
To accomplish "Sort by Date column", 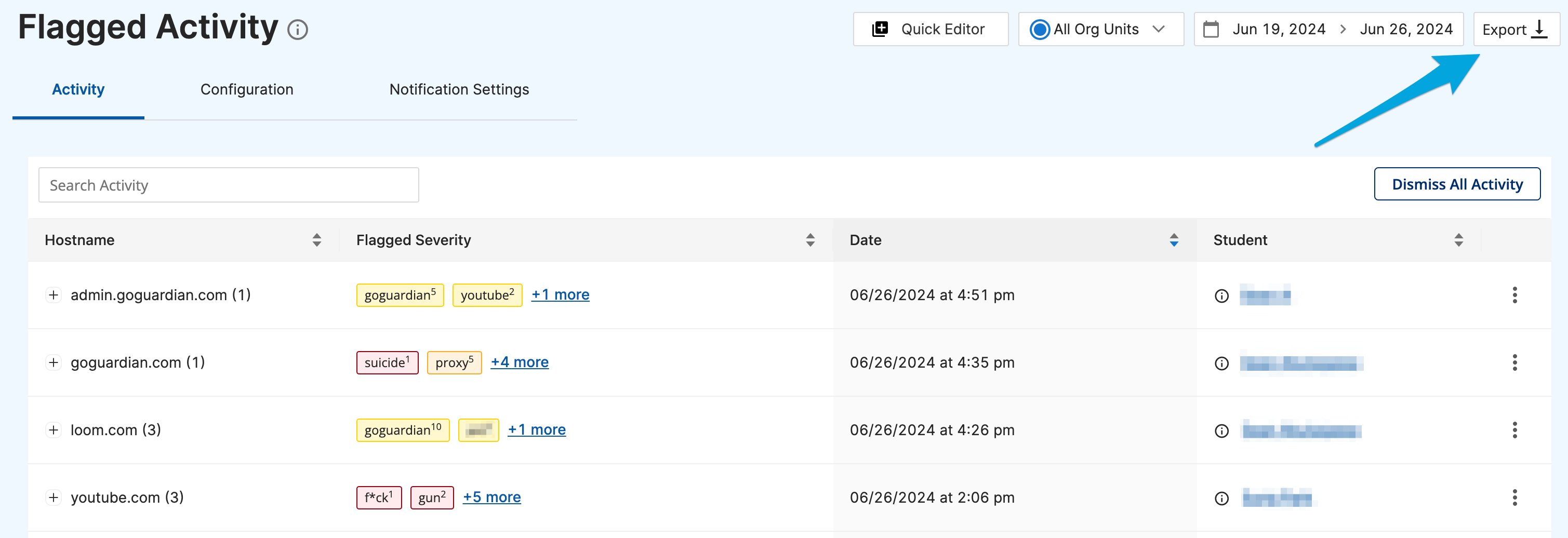I will click(1174, 240).
